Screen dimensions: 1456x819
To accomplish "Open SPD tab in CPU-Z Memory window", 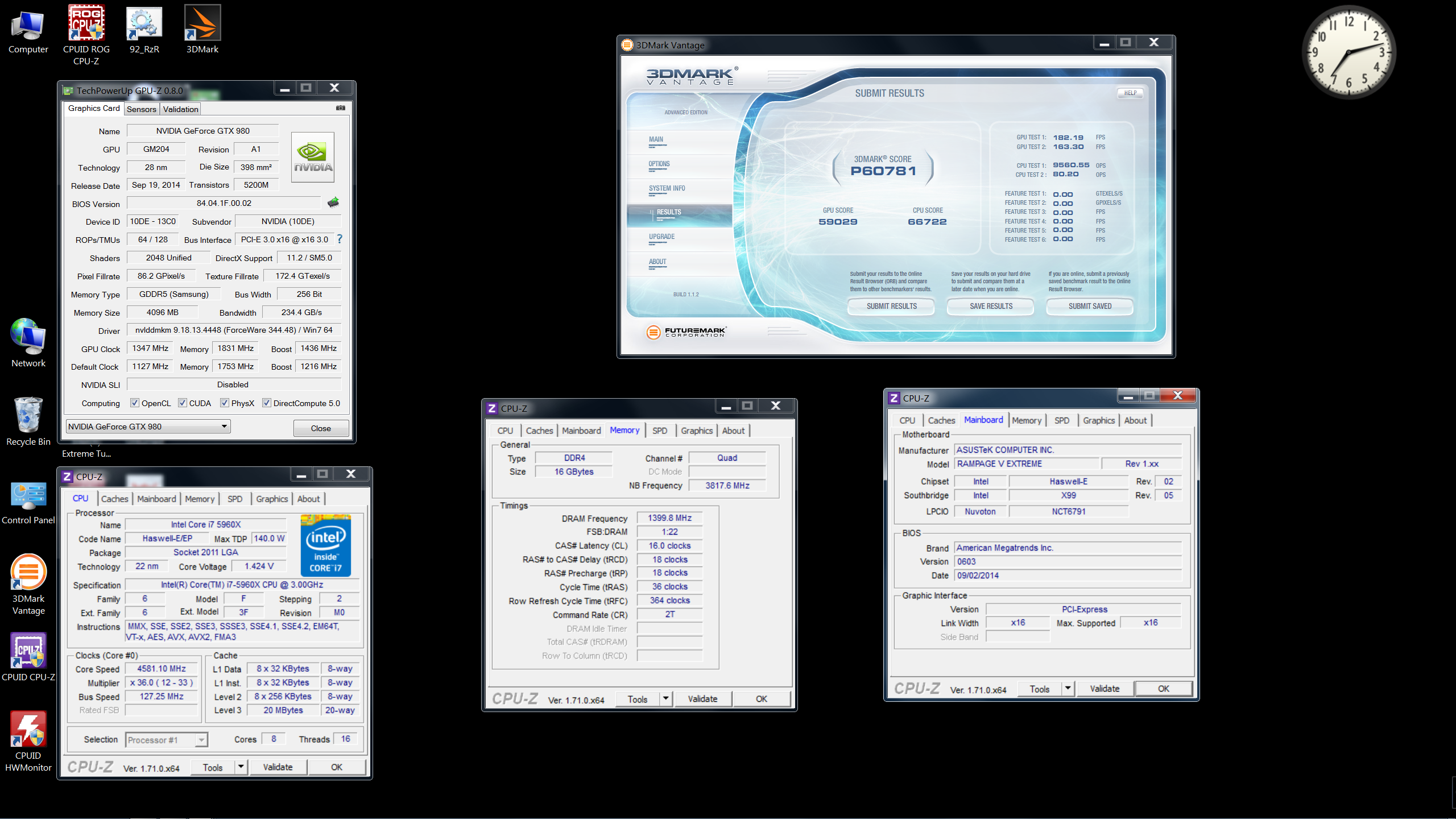I will (x=660, y=431).
